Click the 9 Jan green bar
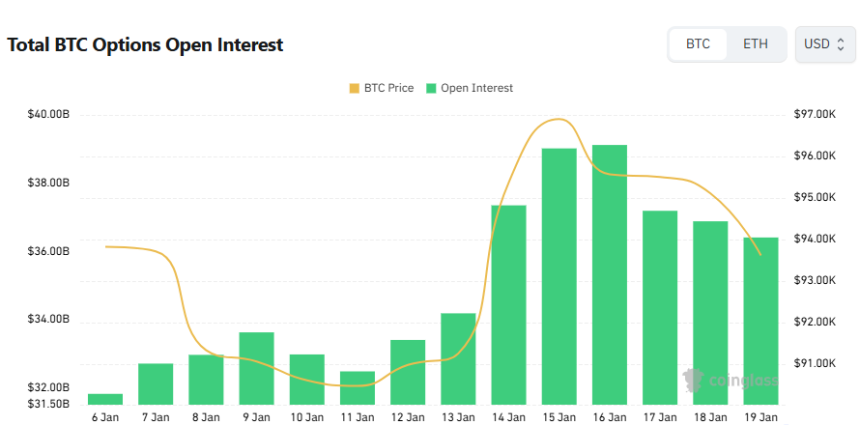This screenshot has height=425, width=860. coord(256,368)
